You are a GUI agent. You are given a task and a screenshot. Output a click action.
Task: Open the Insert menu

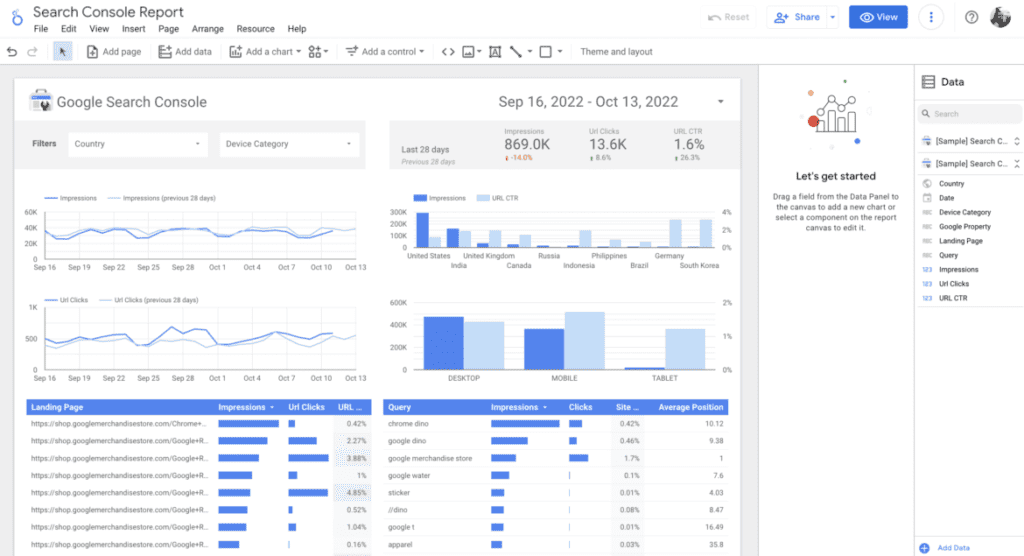(x=133, y=29)
